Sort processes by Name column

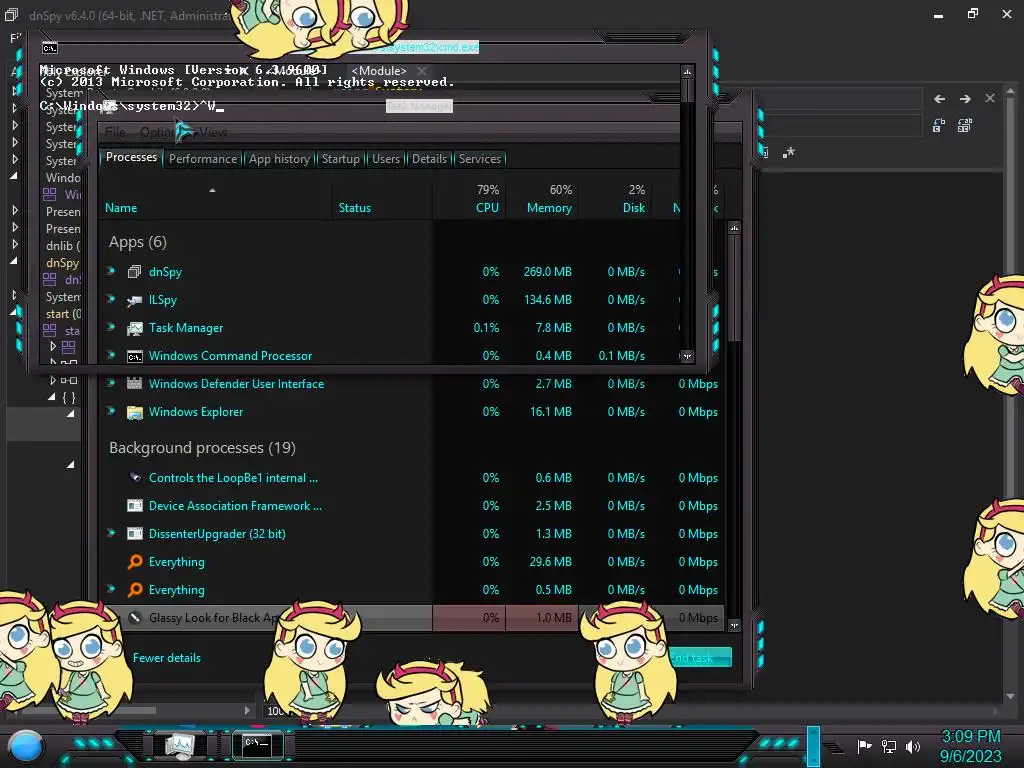click(121, 208)
